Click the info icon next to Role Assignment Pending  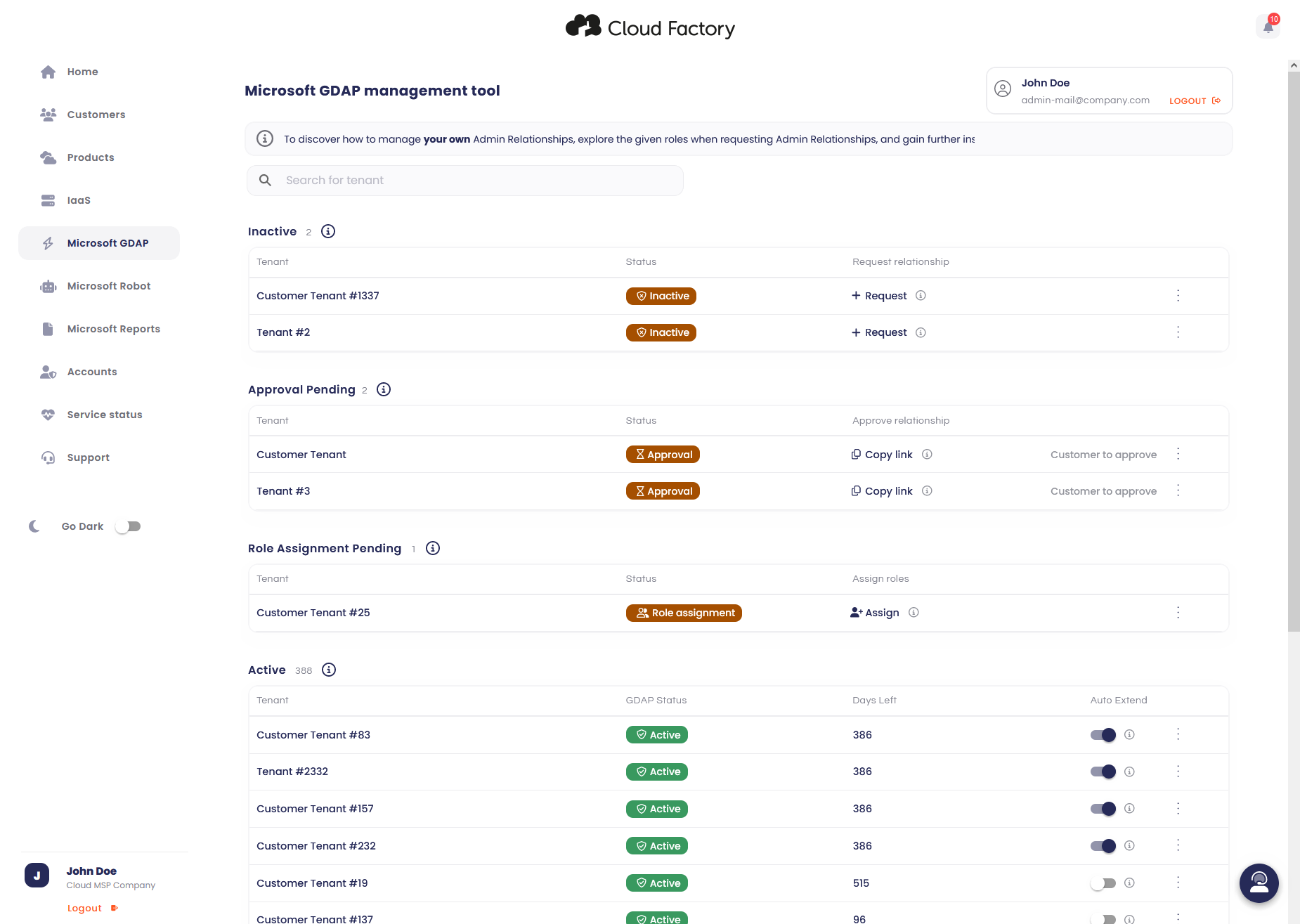point(433,548)
